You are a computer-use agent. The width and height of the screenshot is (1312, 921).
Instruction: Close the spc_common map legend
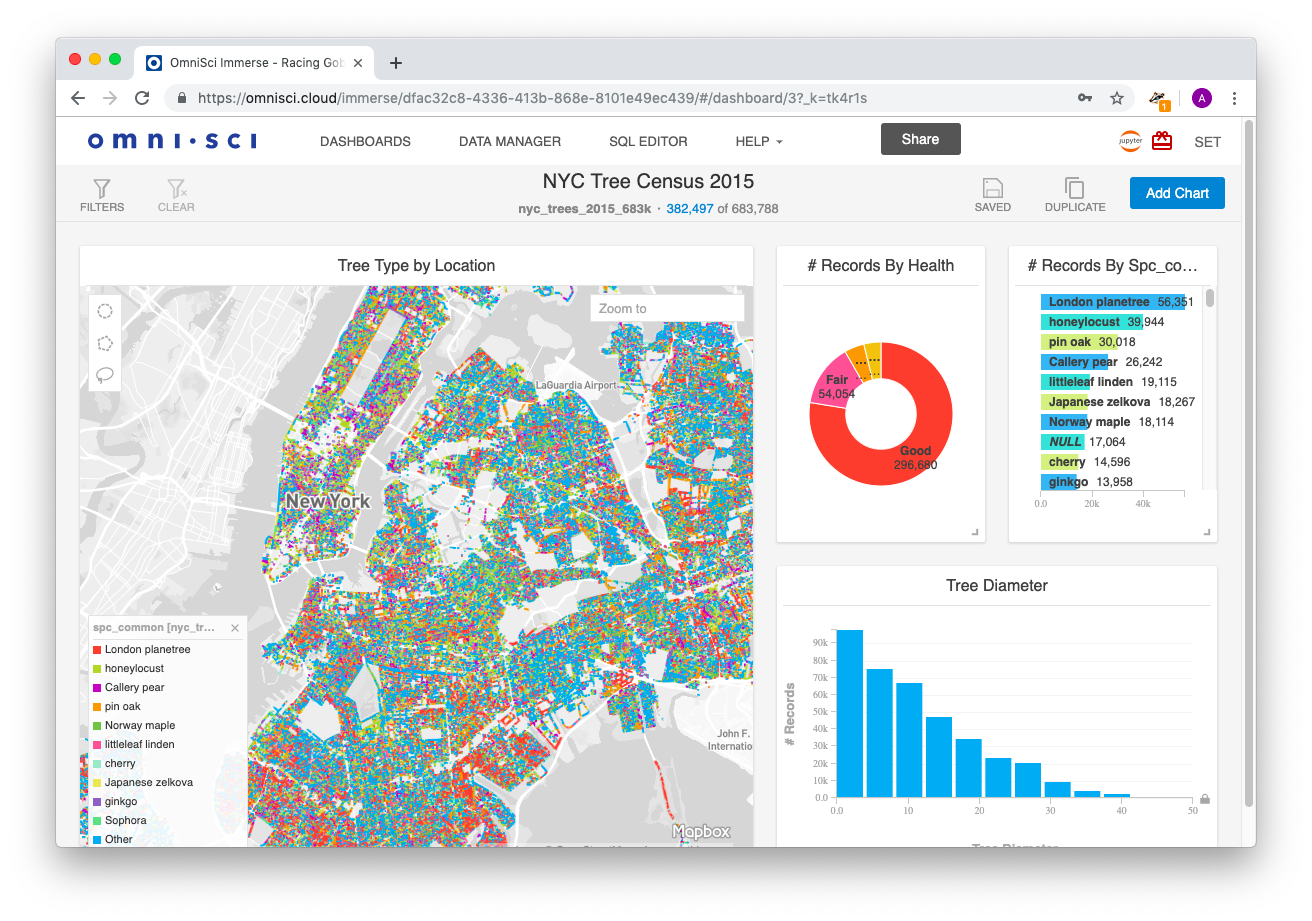[x=235, y=628]
